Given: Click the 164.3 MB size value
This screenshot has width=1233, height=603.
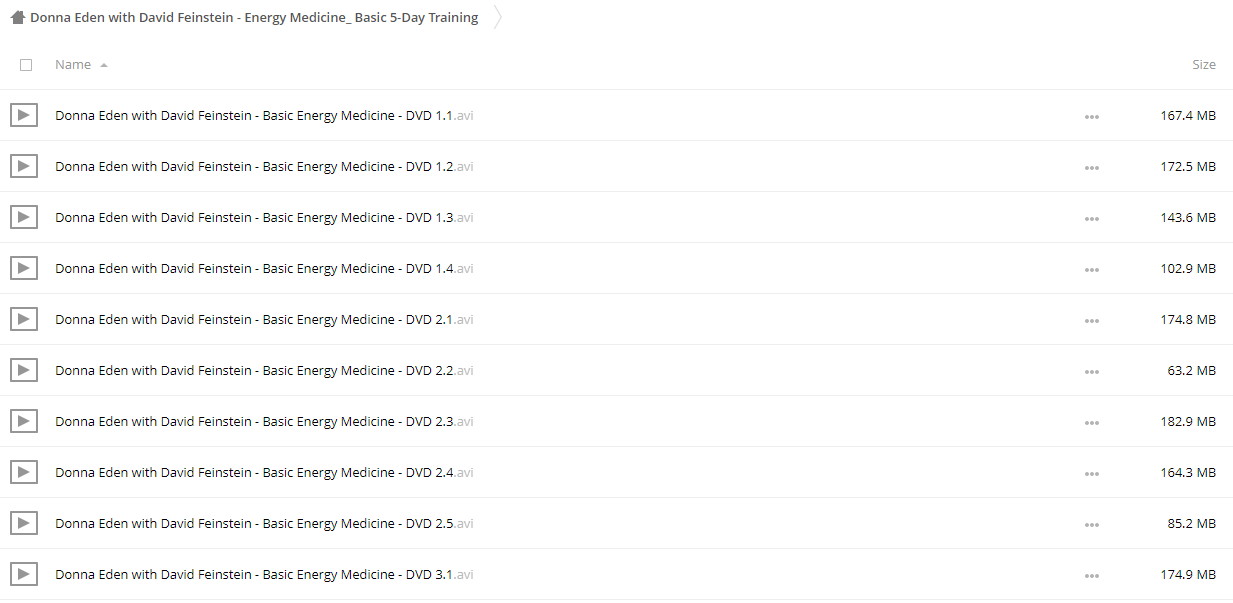Looking at the screenshot, I should click(1188, 472).
